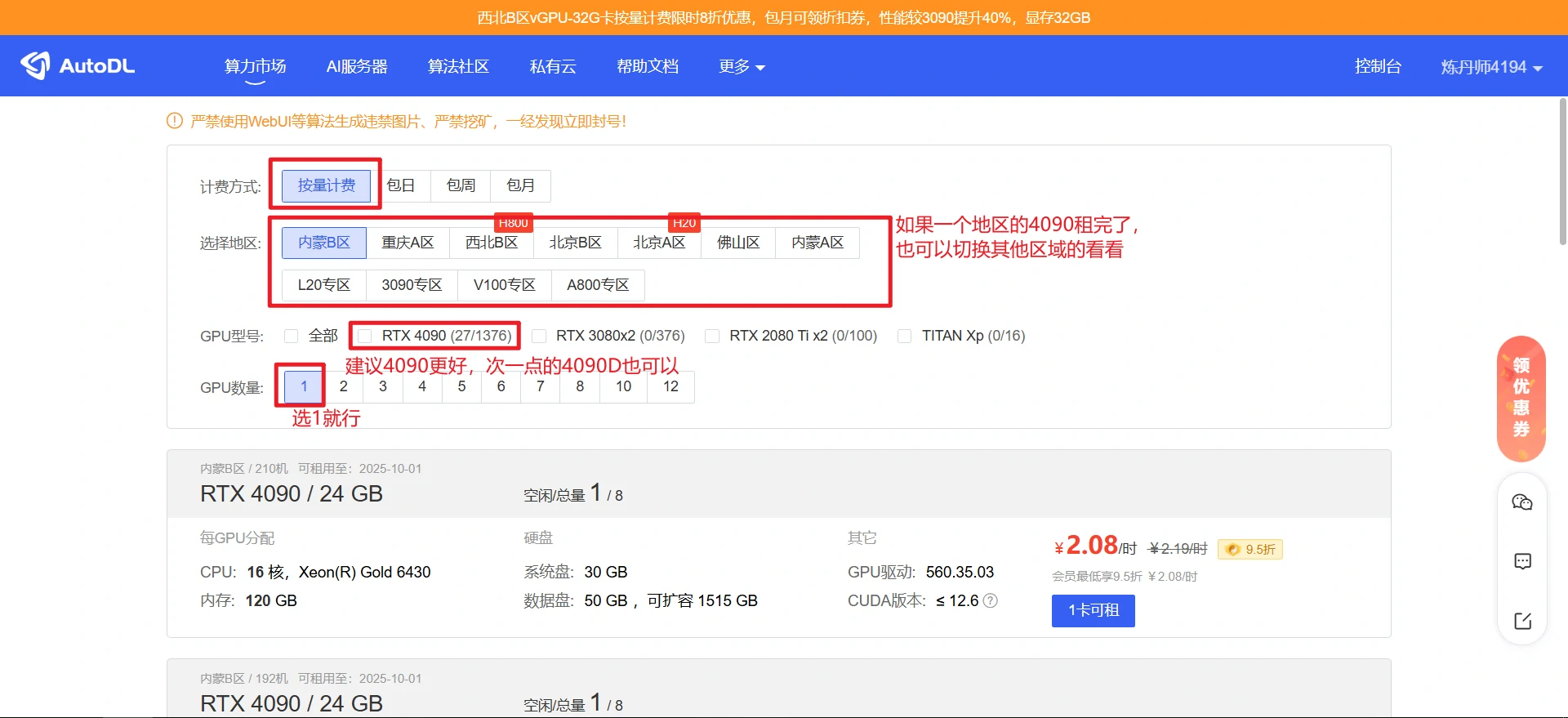Image resolution: width=1568 pixels, height=718 pixels.
Task: Open 控制台 console link
Action: click(1378, 66)
